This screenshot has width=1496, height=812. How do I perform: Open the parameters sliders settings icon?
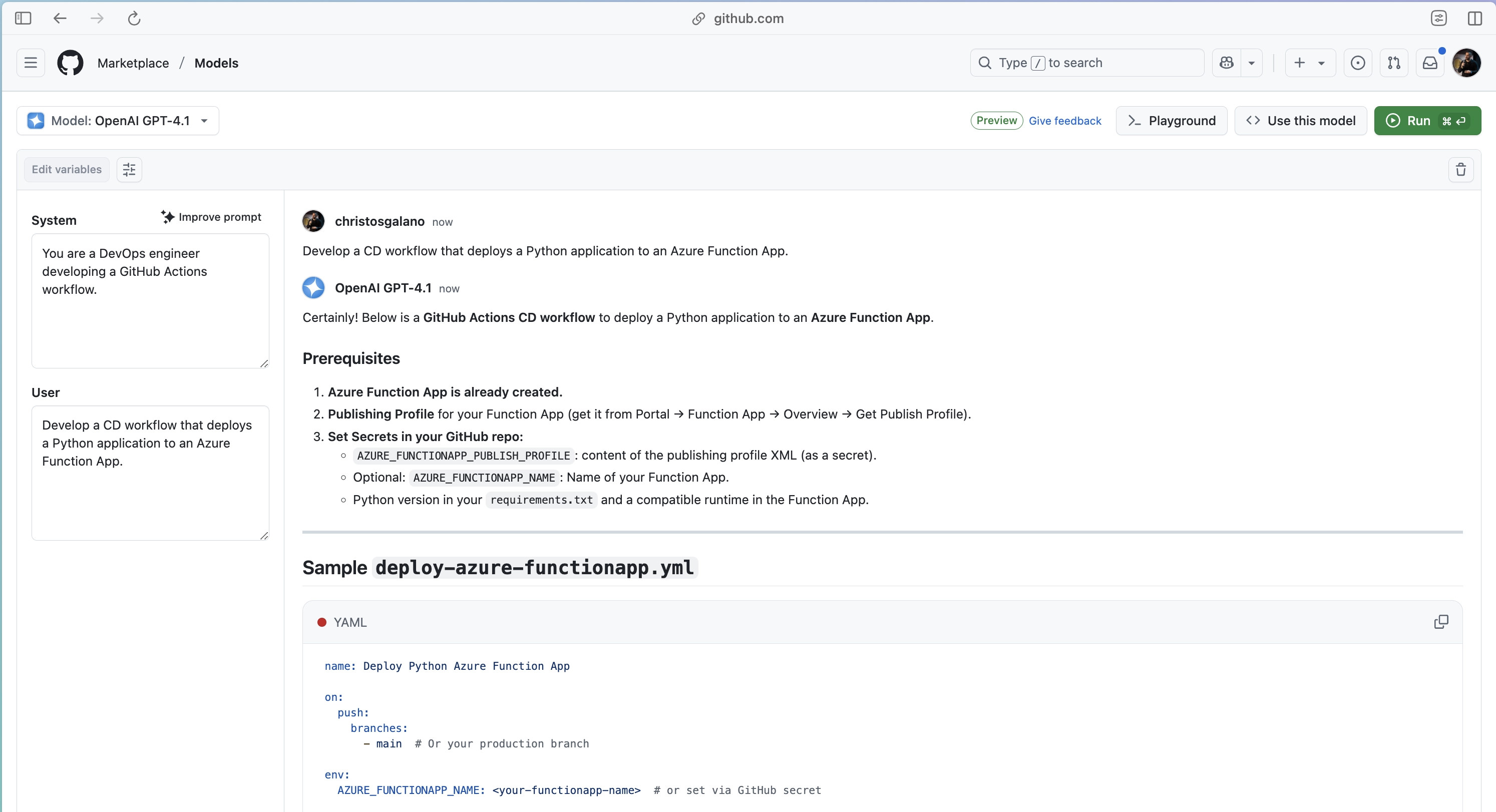tap(129, 170)
